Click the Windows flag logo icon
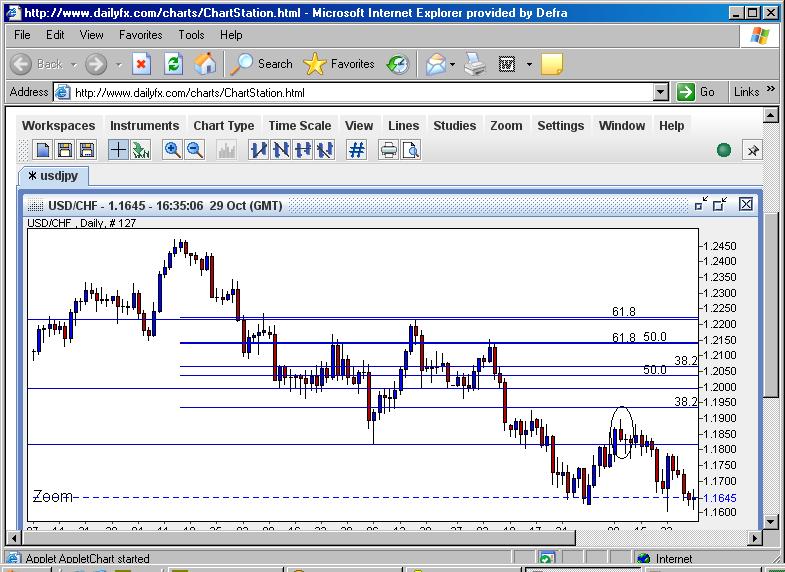The width and height of the screenshot is (785, 572). tap(759, 36)
